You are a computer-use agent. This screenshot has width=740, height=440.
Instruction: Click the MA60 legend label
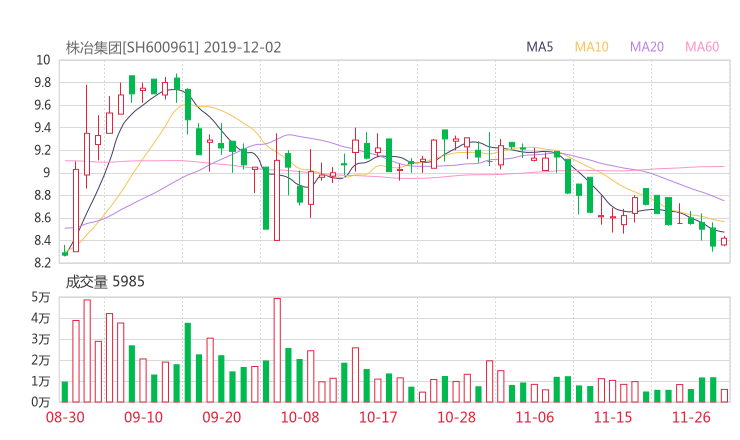tap(702, 47)
